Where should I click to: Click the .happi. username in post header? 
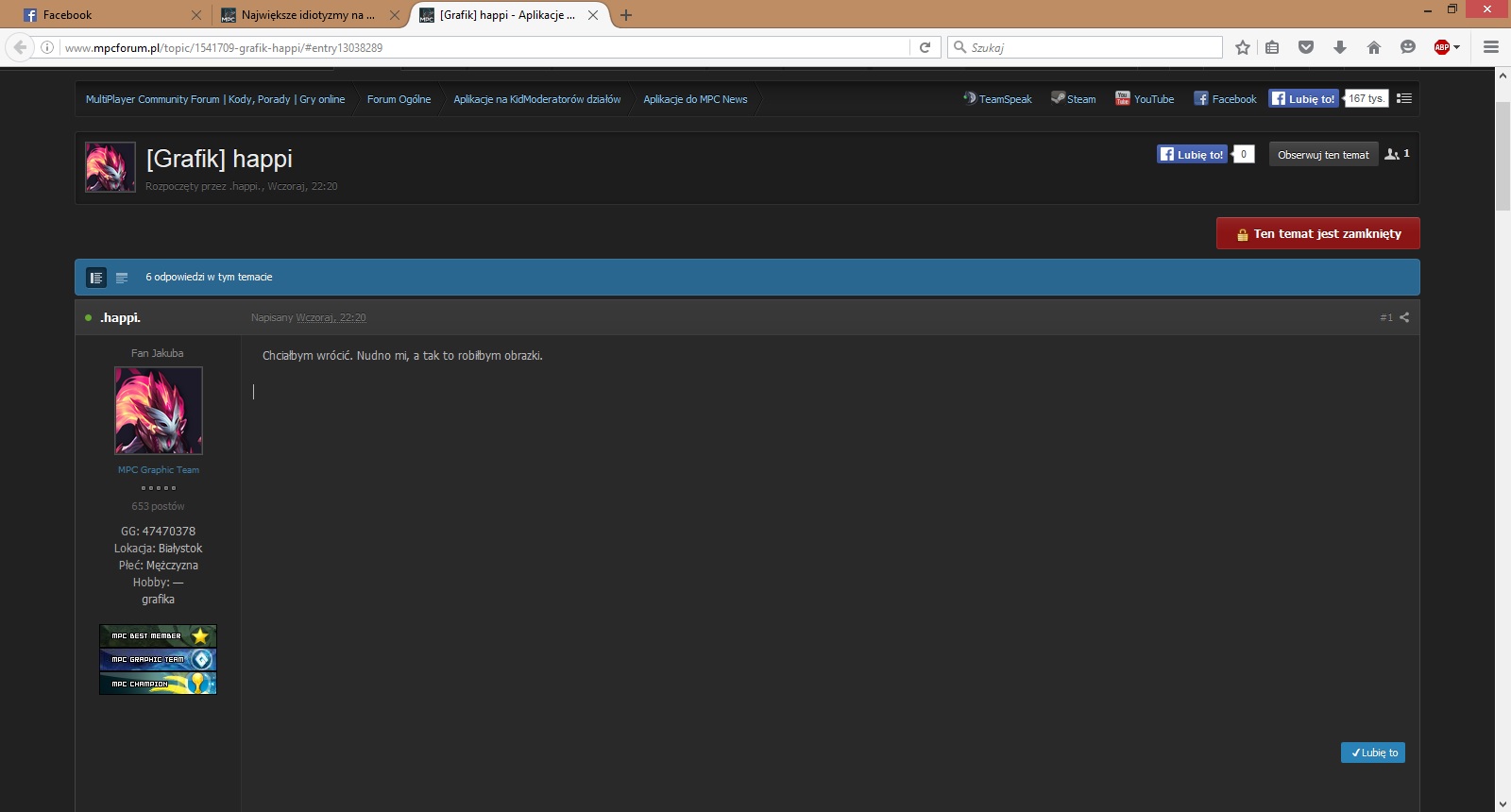[120, 317]
